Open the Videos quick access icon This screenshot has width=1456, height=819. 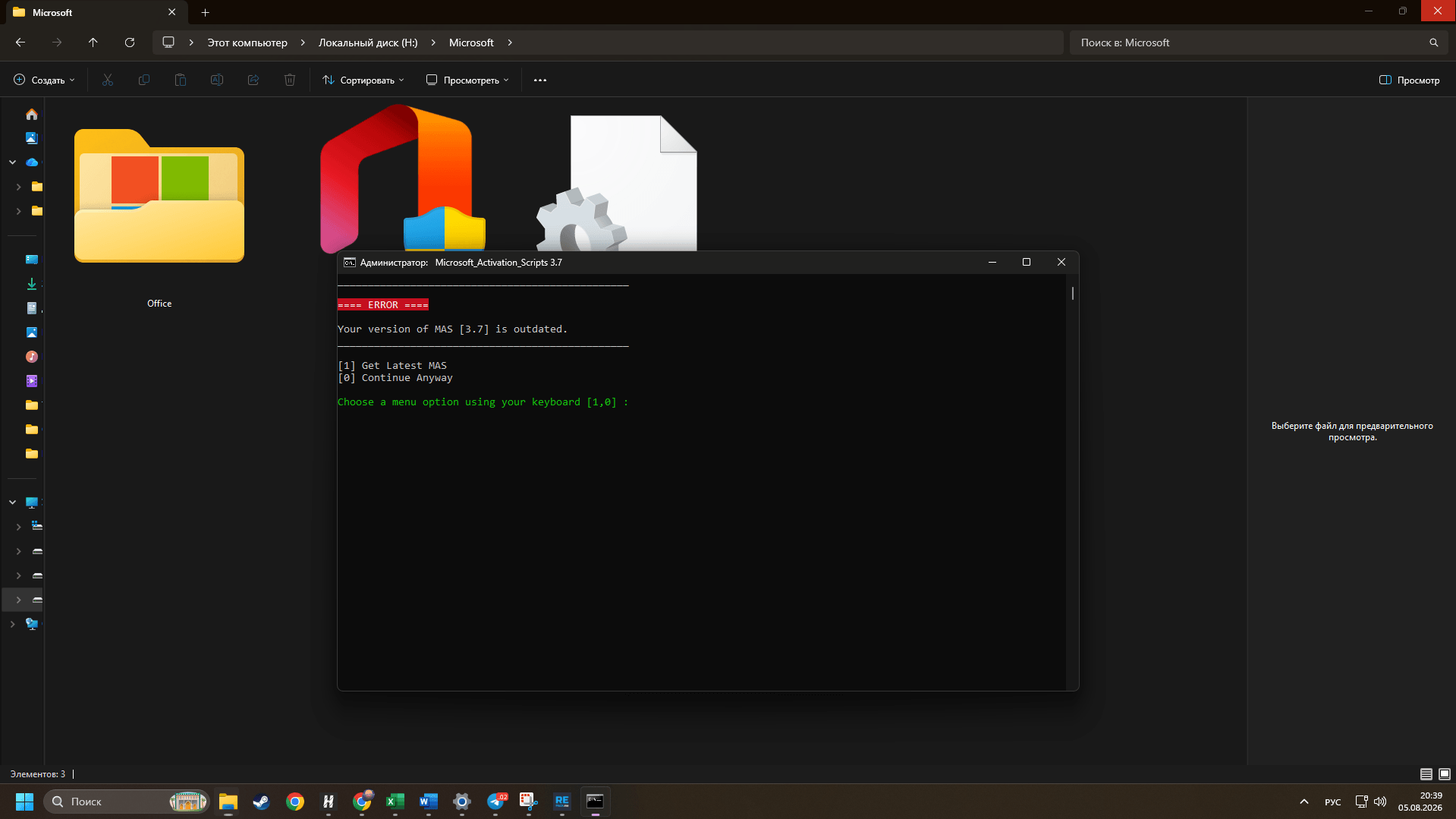[32, 381]
